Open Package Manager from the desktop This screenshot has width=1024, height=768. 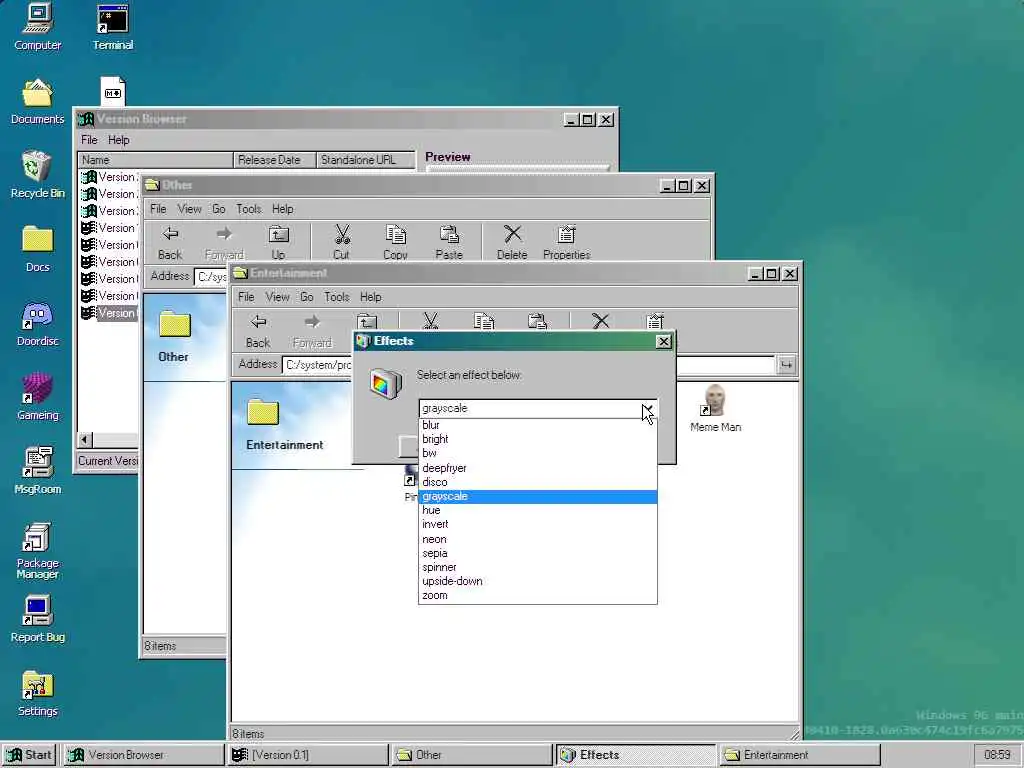point(37,551)
